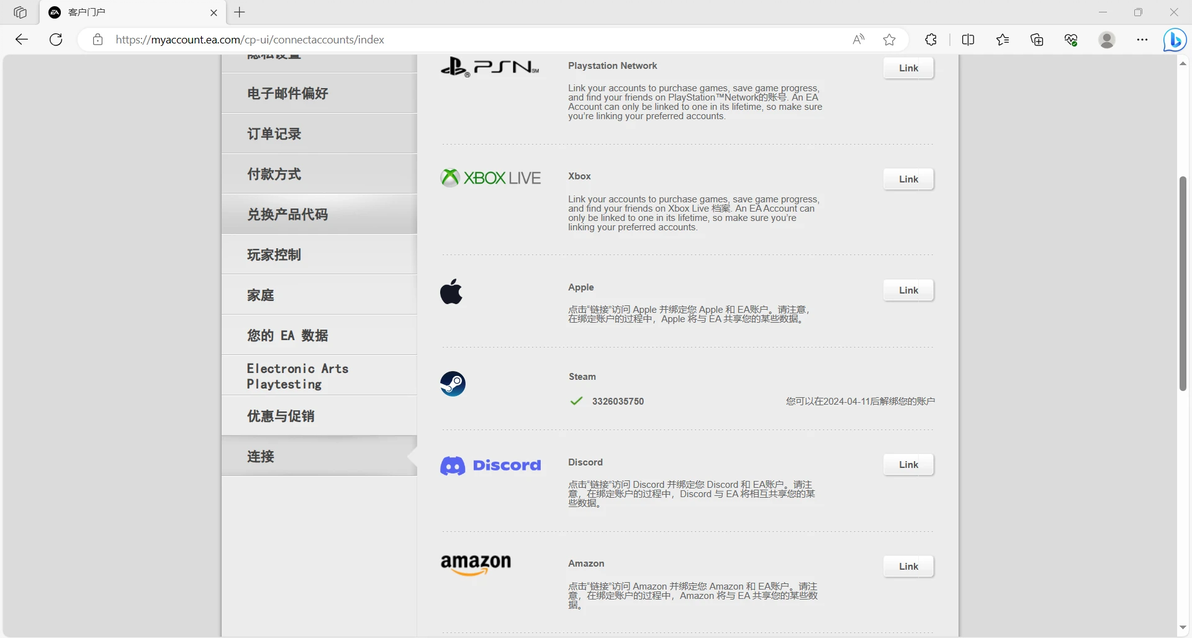Click the Steam logo icon

coord(453,383)
